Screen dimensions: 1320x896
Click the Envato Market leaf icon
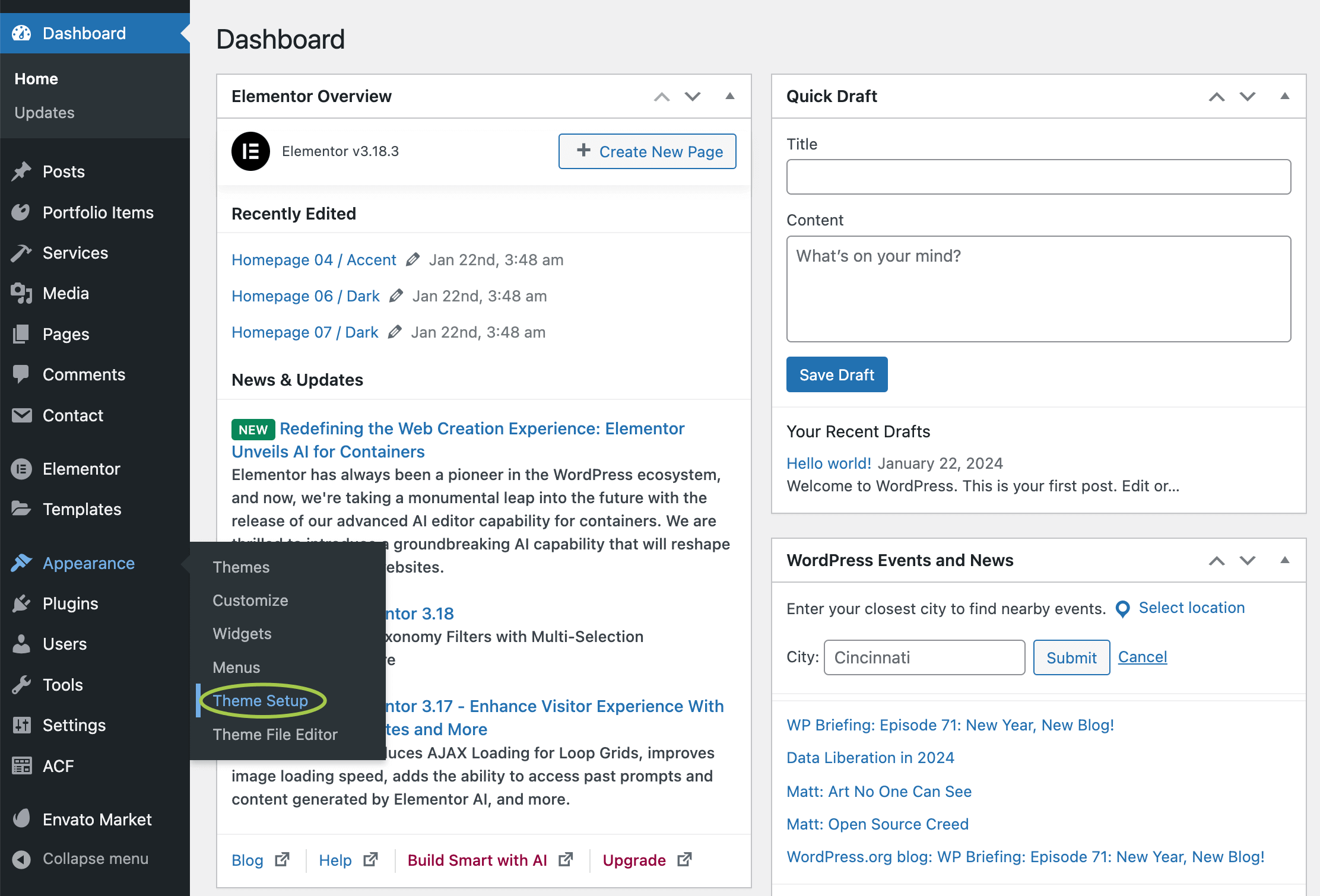tap(21, 819)
